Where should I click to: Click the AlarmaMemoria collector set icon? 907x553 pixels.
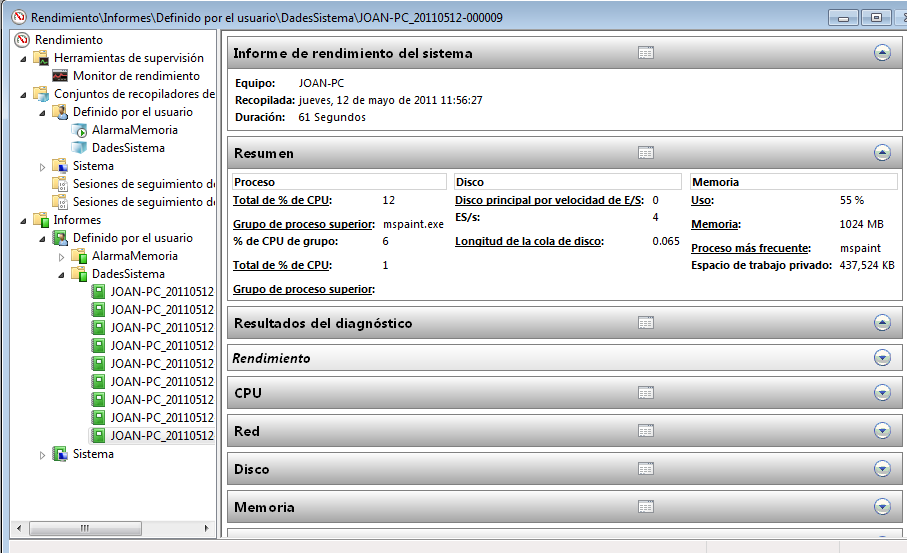(80, 130)
